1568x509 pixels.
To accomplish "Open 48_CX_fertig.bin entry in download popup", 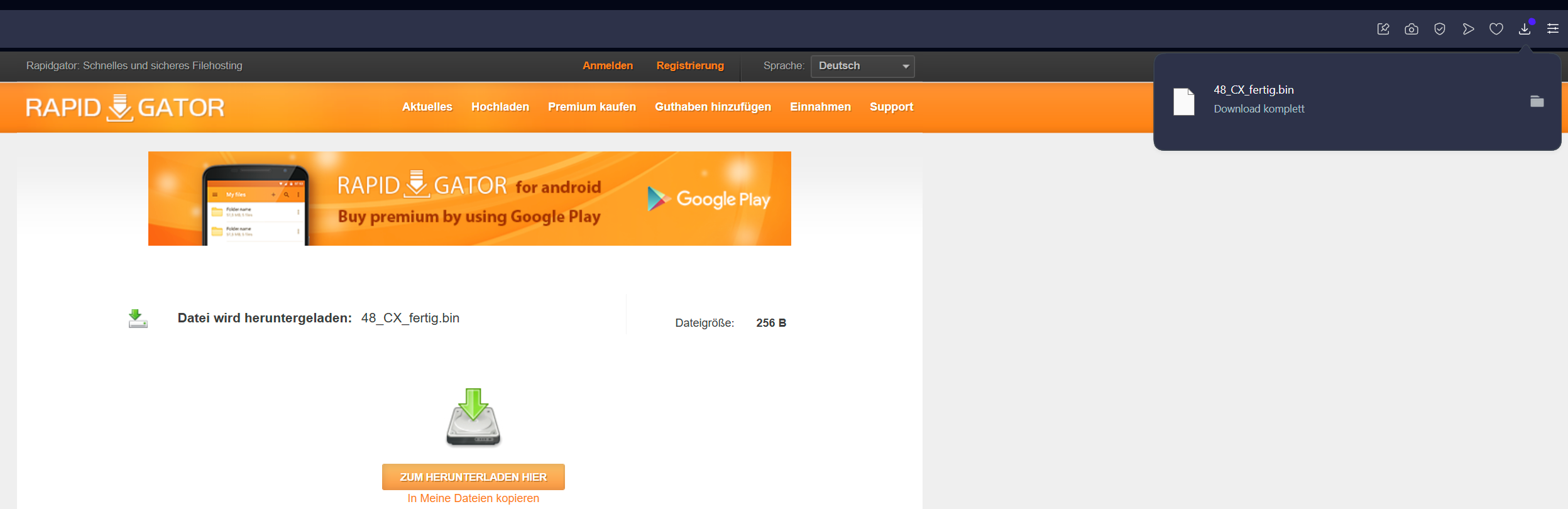I will click(1357, 101).
